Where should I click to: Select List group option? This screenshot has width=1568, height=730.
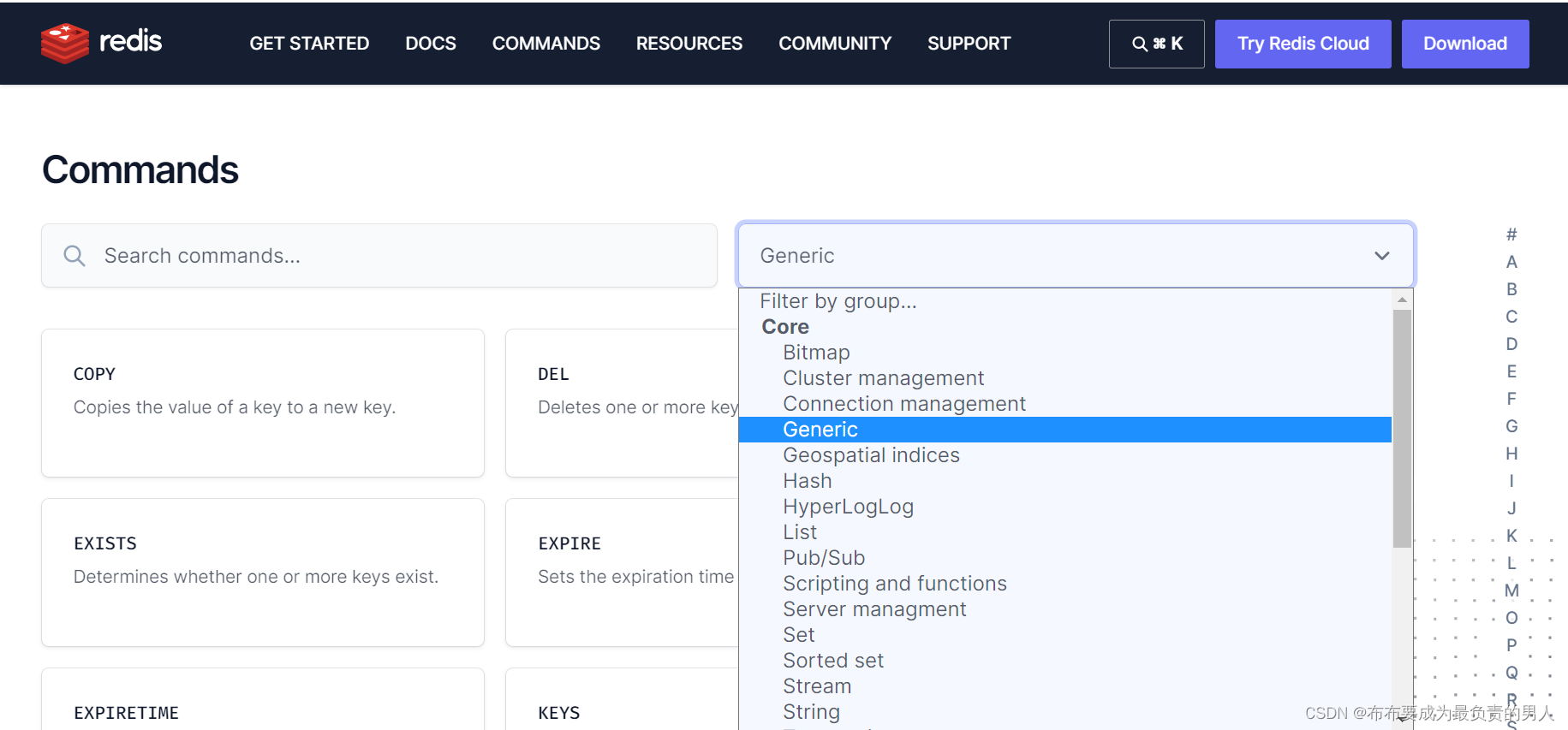pos(1065,532)
